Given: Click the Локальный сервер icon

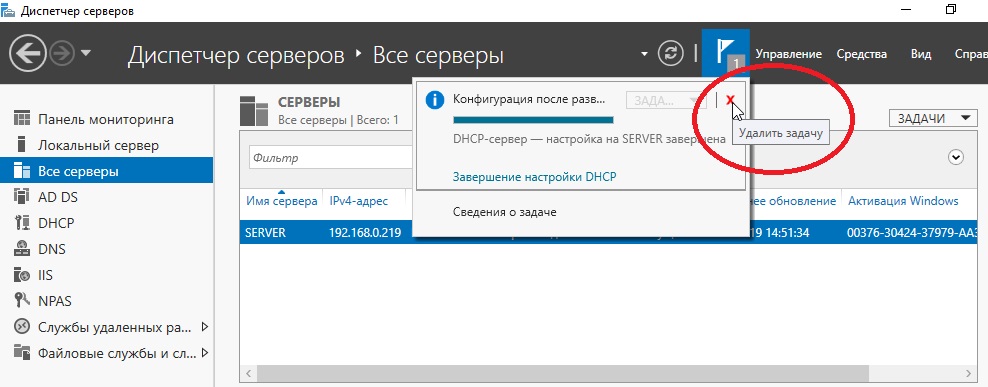Looking at the screenshot, I should 22,144.
